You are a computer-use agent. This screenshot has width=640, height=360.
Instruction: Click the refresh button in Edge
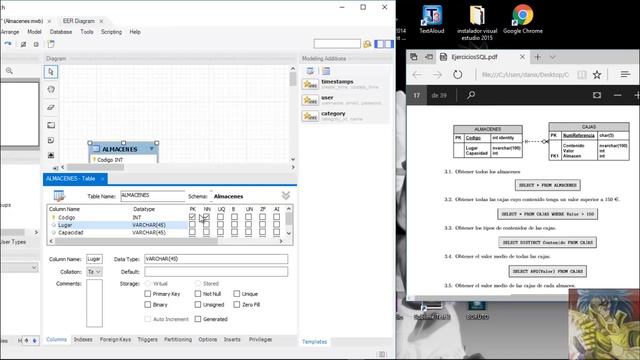[458, 75]
